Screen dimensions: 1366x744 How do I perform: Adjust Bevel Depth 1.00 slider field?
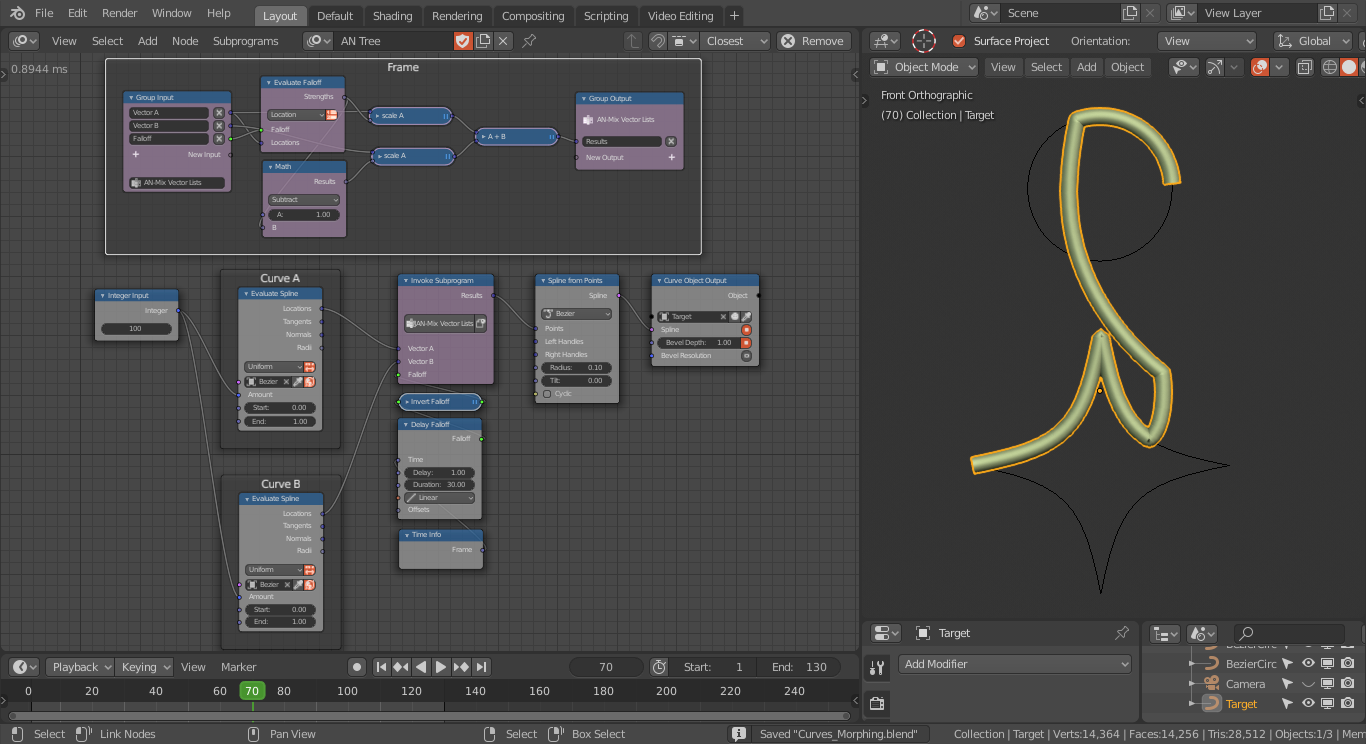click(x=697, y=343)
